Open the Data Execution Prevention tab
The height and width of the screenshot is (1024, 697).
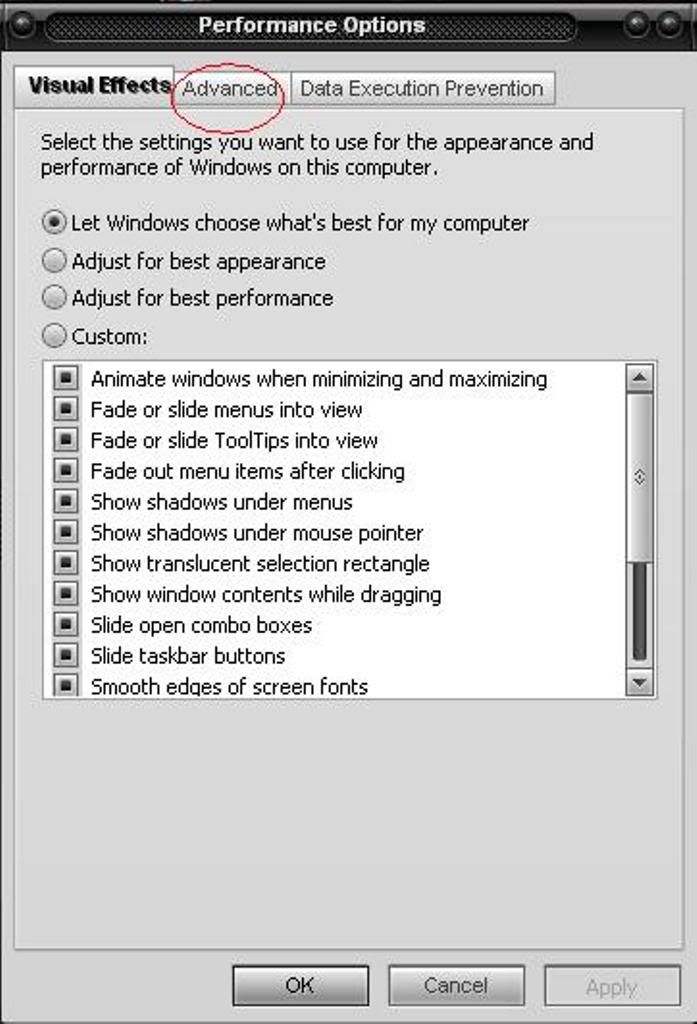421,89
